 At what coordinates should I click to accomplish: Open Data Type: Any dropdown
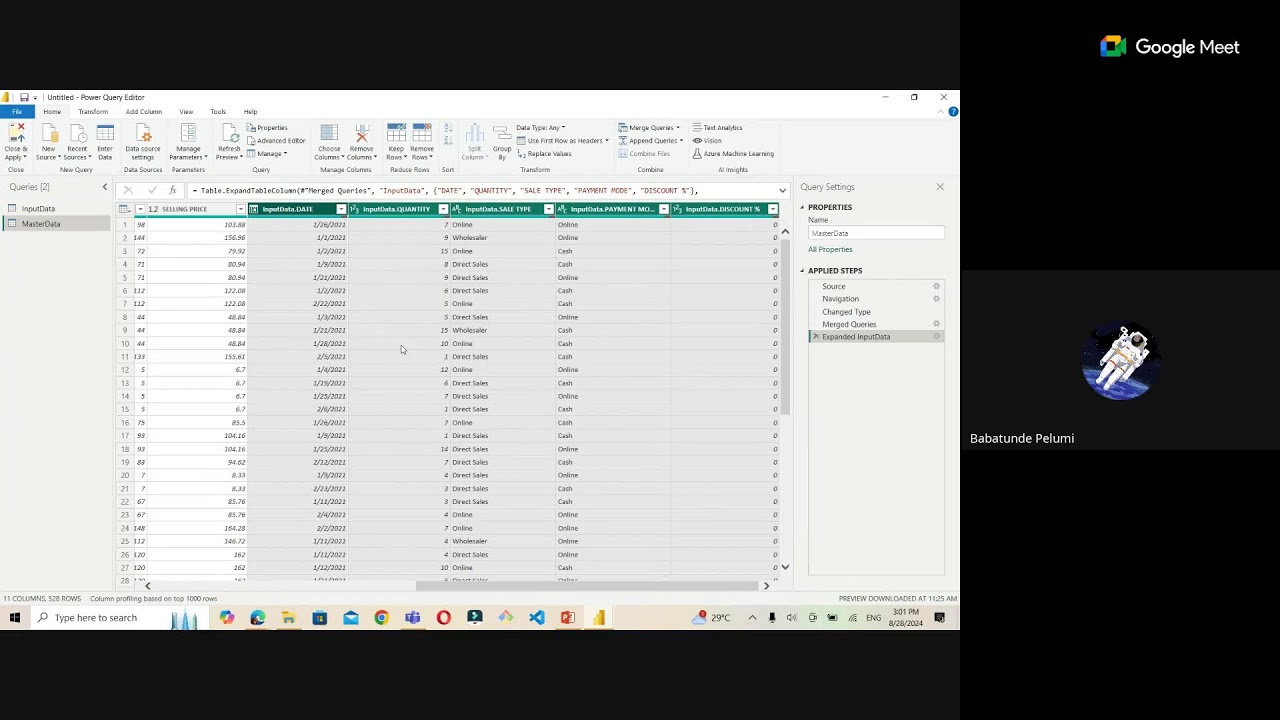point(540,128)
